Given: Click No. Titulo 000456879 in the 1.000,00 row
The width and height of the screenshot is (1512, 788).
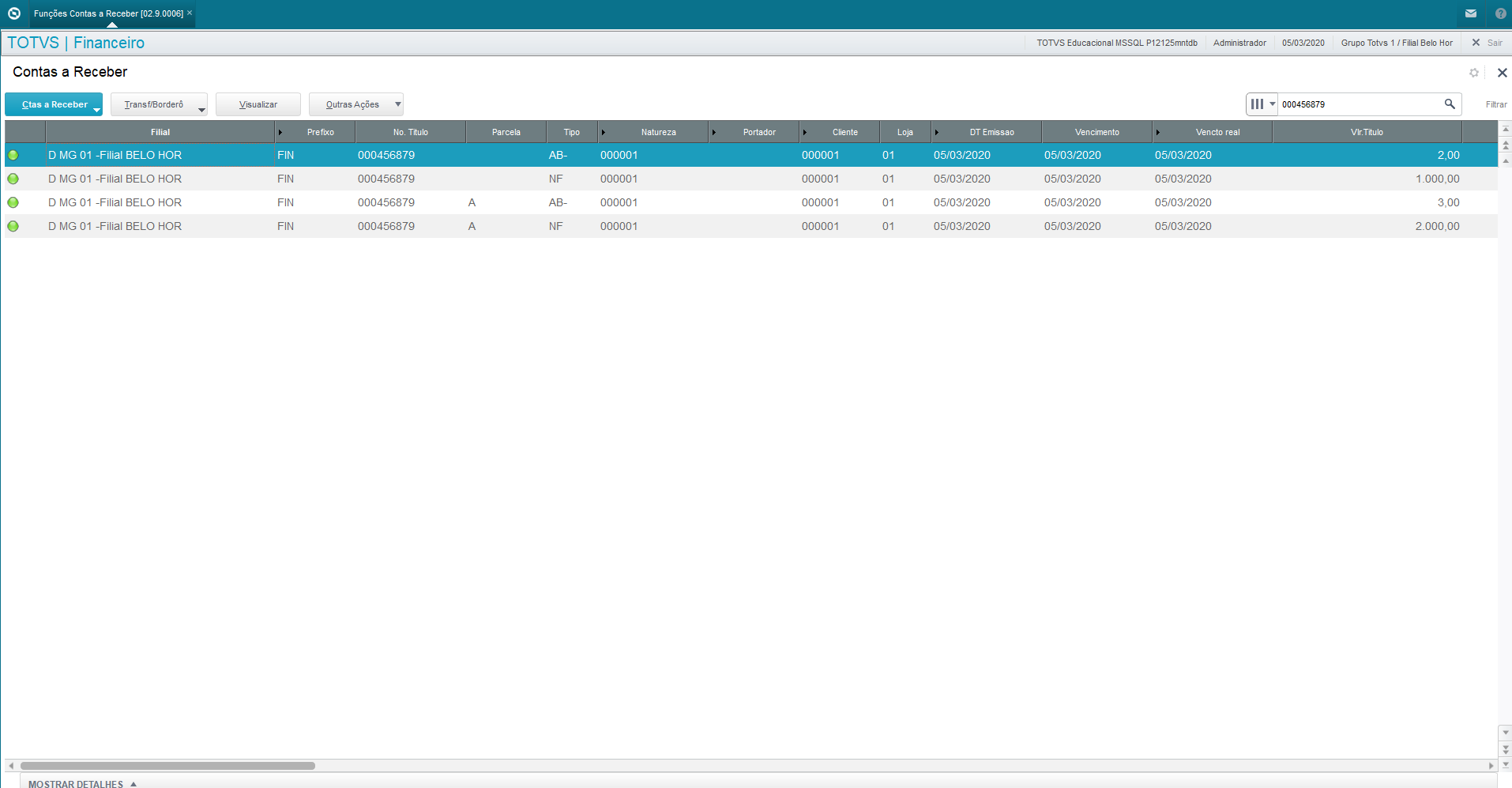Looking at the screenshot, I should tap(386, 179).
